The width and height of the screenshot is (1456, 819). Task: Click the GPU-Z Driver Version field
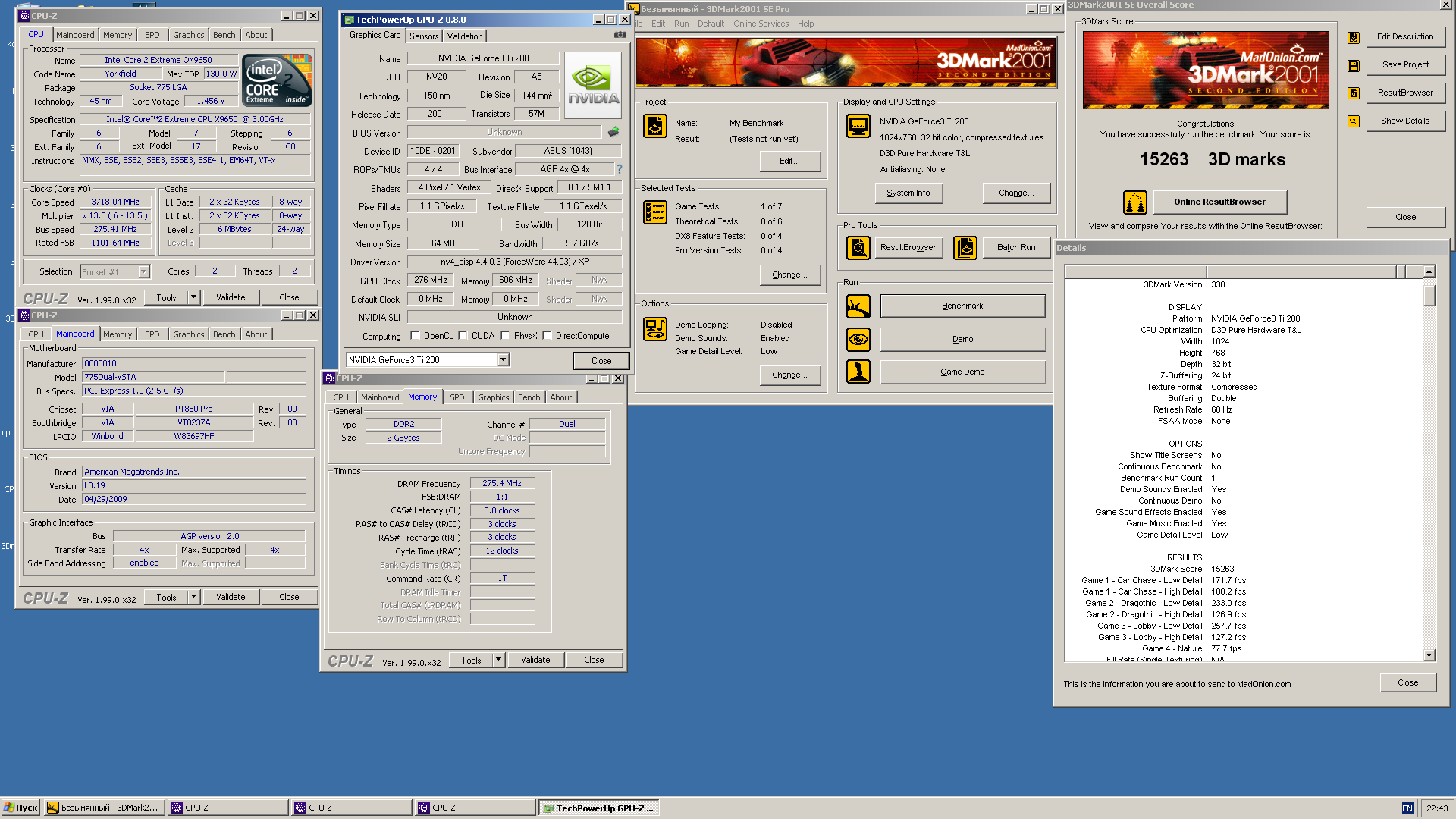[x=515, y=262]
